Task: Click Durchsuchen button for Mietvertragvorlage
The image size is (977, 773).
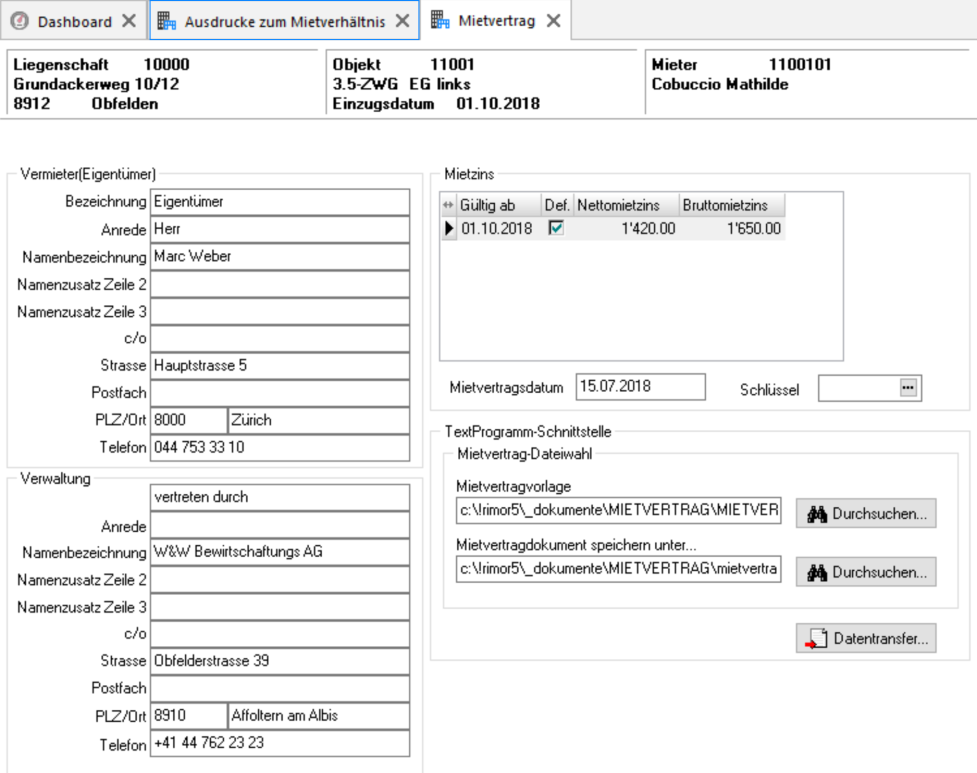Action: click(x=865, y=514)
